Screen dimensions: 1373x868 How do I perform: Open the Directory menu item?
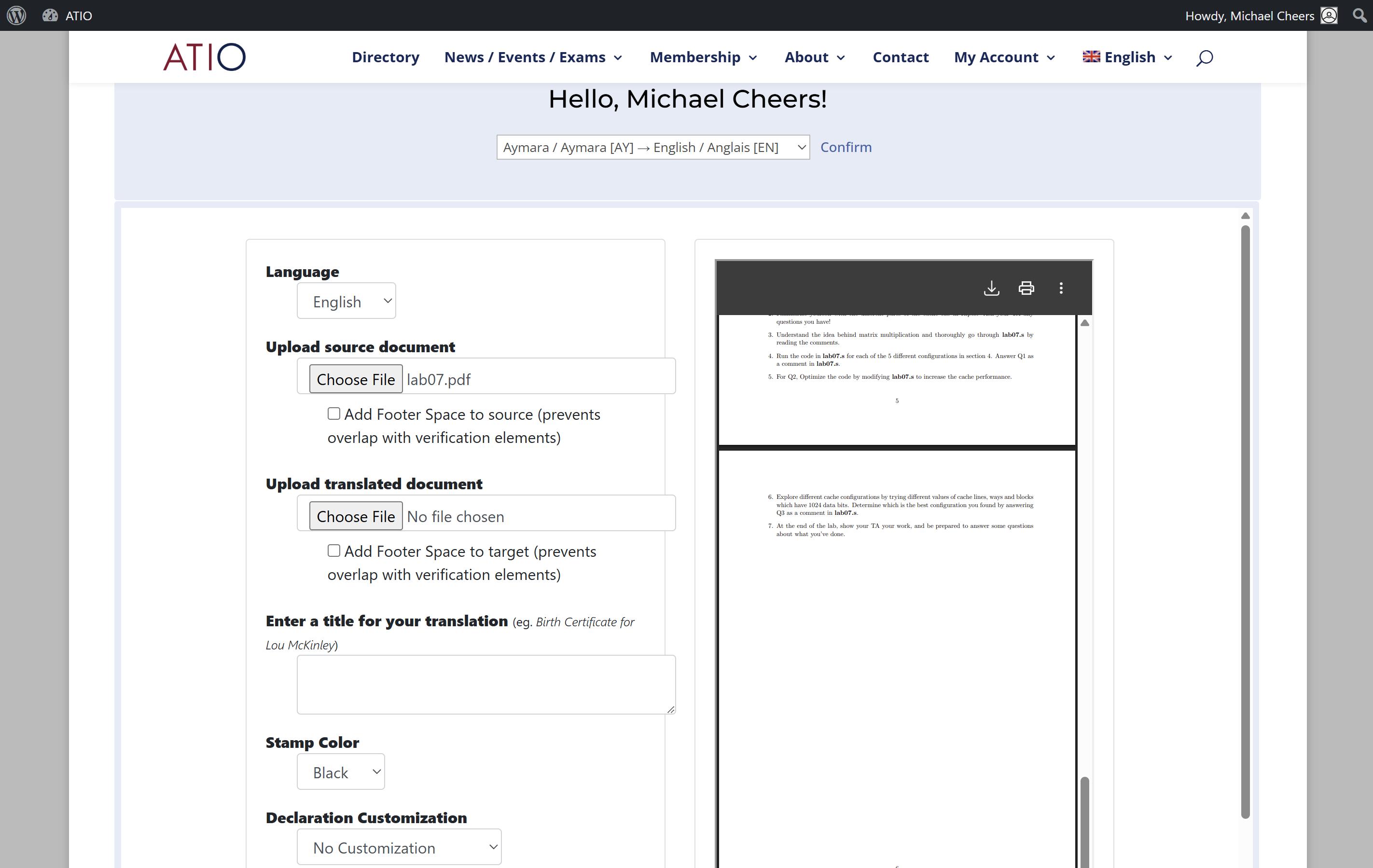[x=385, y=57]
